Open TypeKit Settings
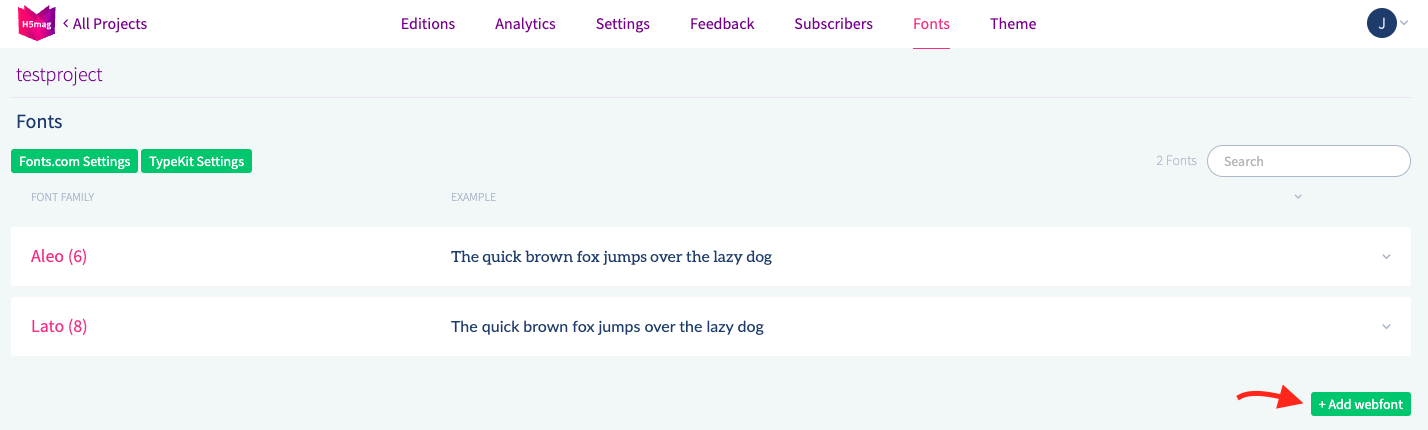Image resolution: width=1428 pixels, height=430 pixels. pos(196,161)
